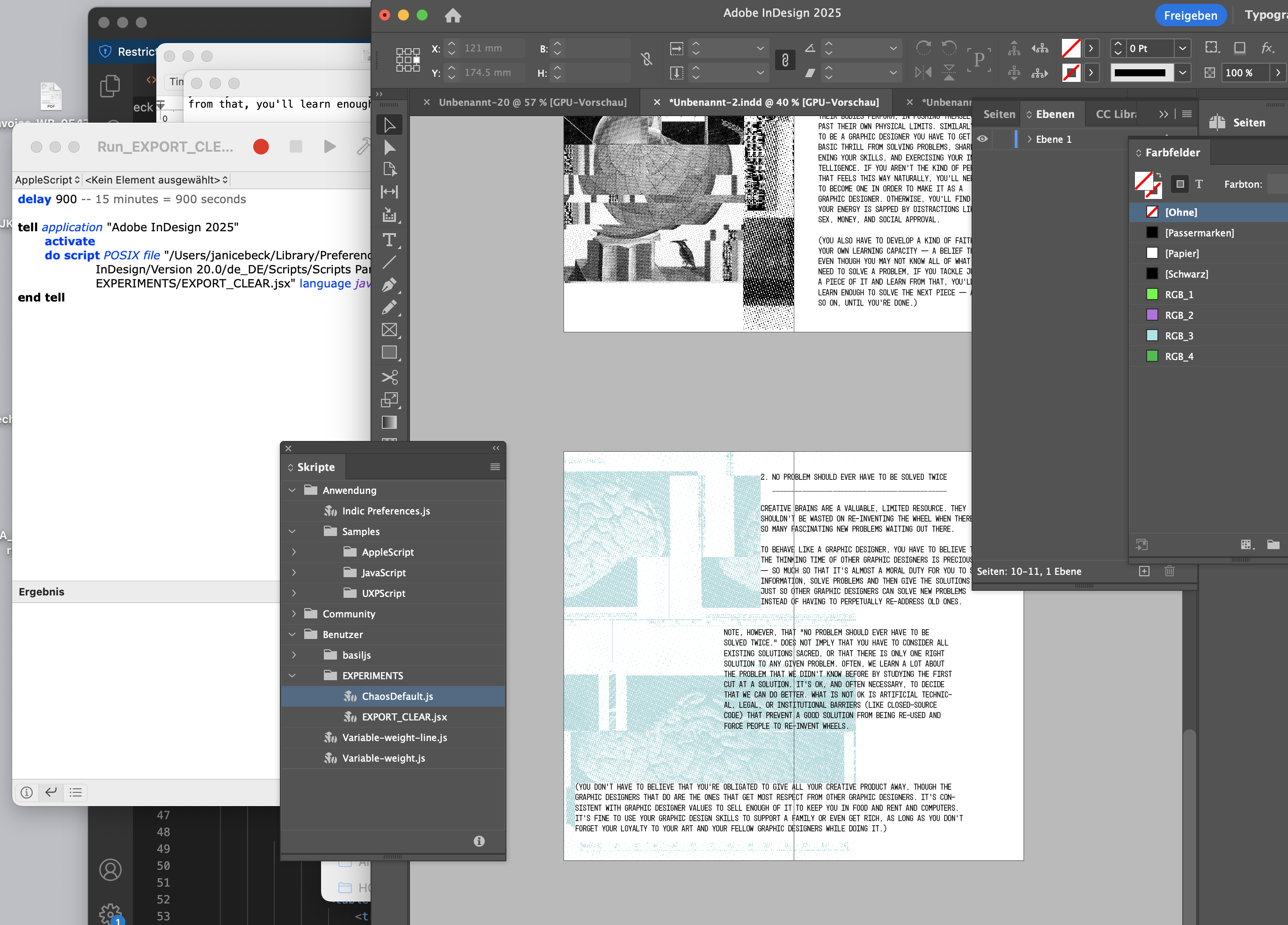The image size is (1288, 925).
Task: Select the Free Transform tool
Action: point(389,400)
